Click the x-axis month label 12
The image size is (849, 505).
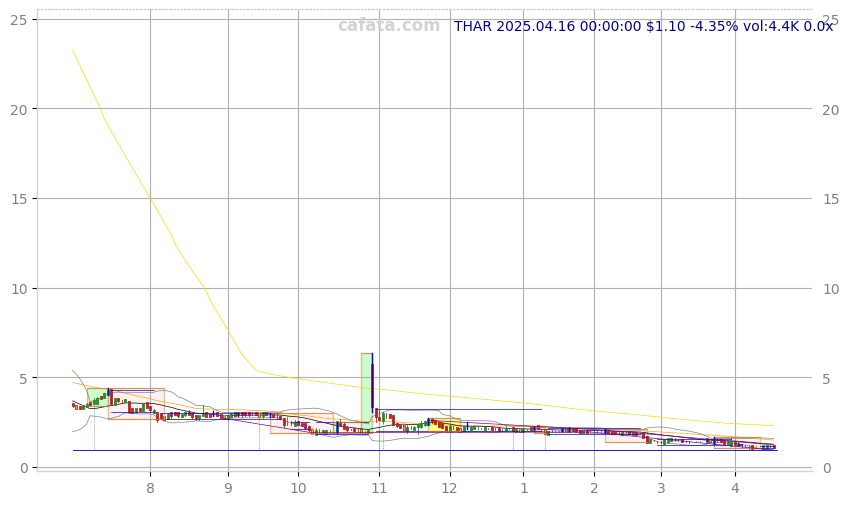tap(449, 488)
